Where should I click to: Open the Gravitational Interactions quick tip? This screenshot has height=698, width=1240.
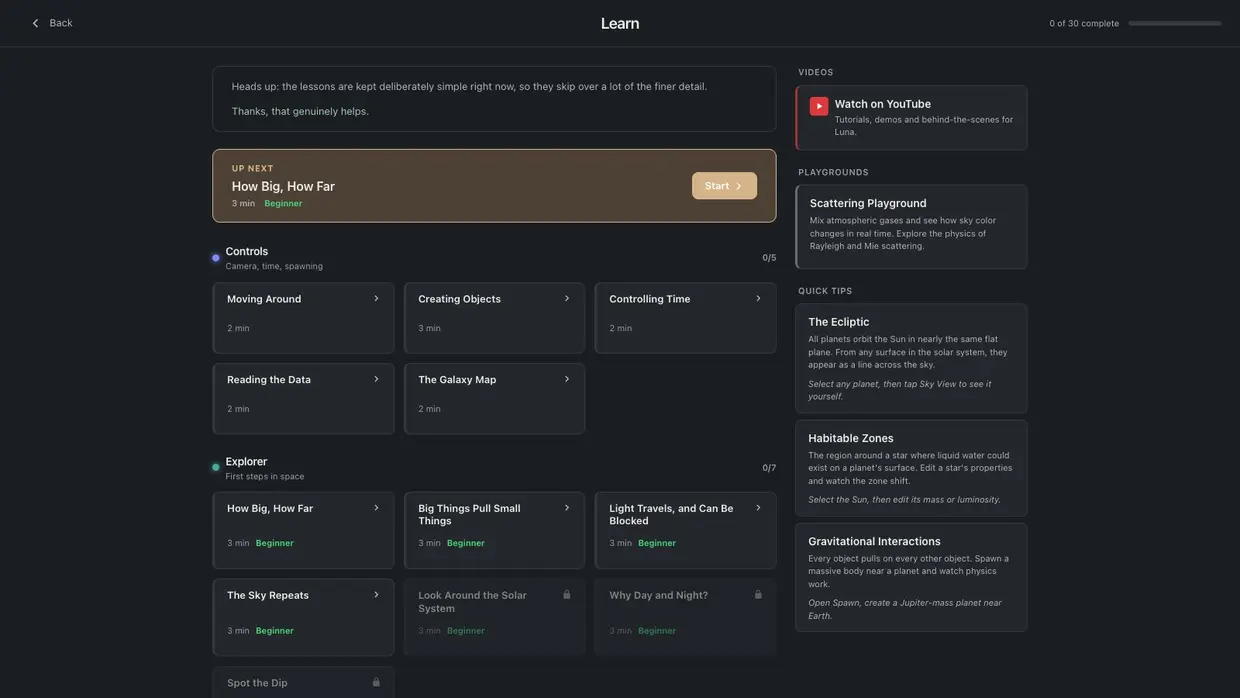[x=912, y=578]
